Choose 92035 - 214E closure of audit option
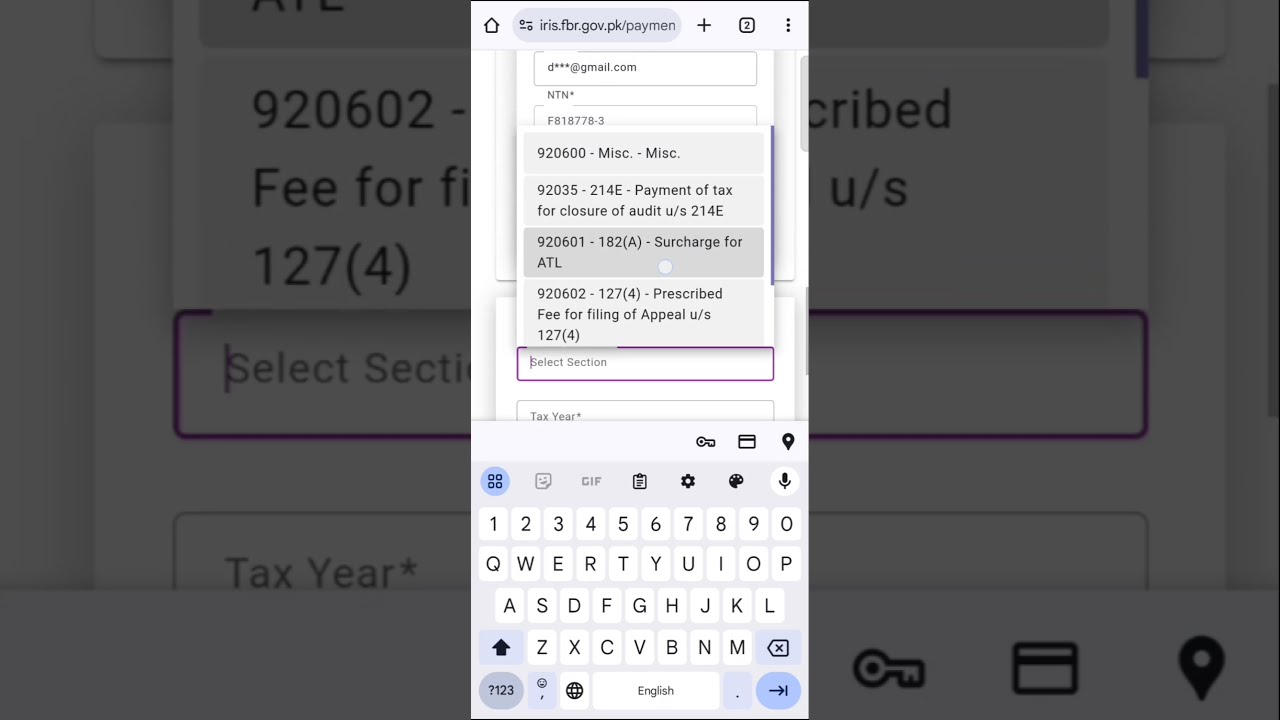Image resolution: width=1280 pixels, height=720 pixels. (x=644, y=200)
